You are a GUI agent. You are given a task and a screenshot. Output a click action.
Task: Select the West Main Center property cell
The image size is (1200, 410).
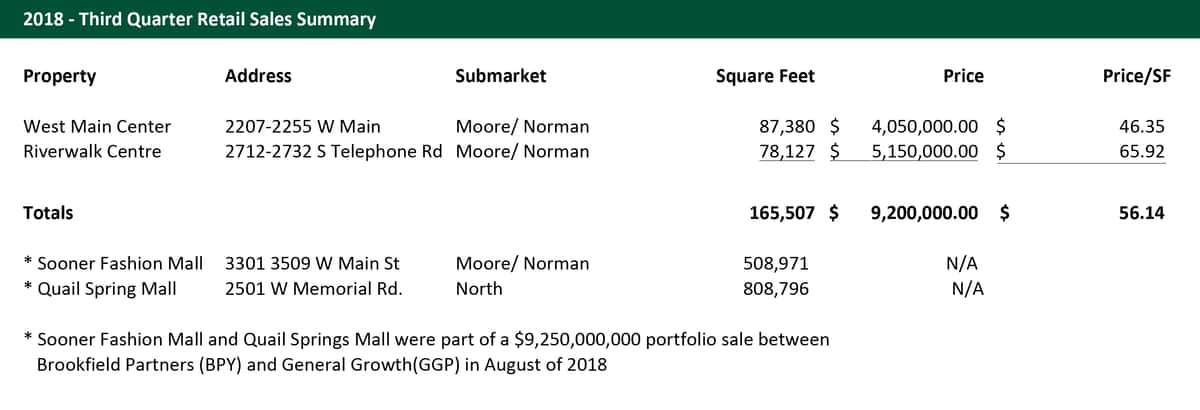tap(97, 127)
